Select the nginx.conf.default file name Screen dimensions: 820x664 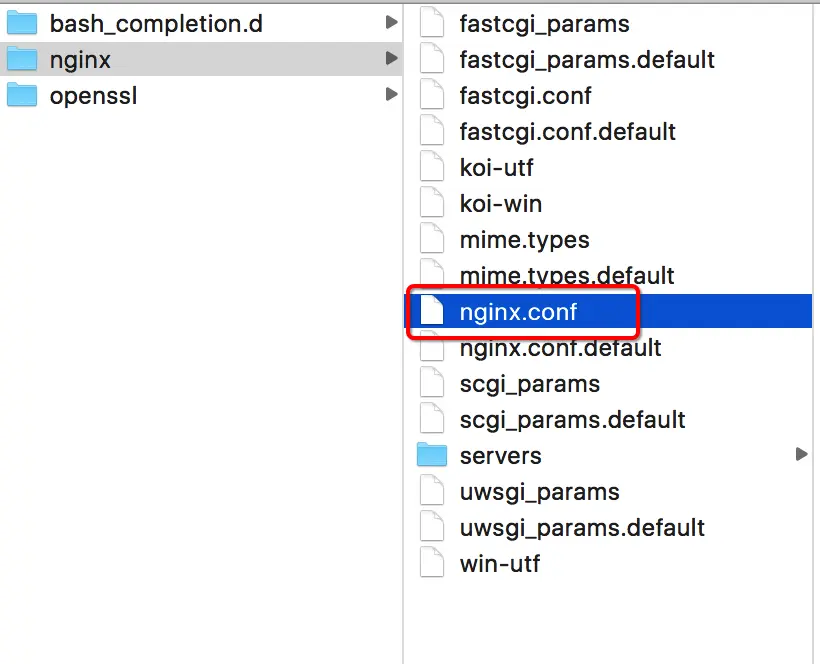[x=560, y=348]
